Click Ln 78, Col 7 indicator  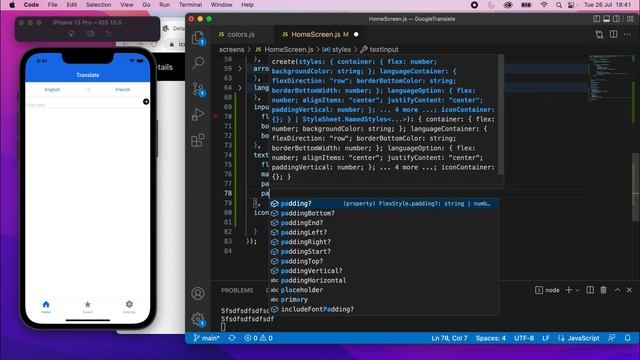coord(449,338)
